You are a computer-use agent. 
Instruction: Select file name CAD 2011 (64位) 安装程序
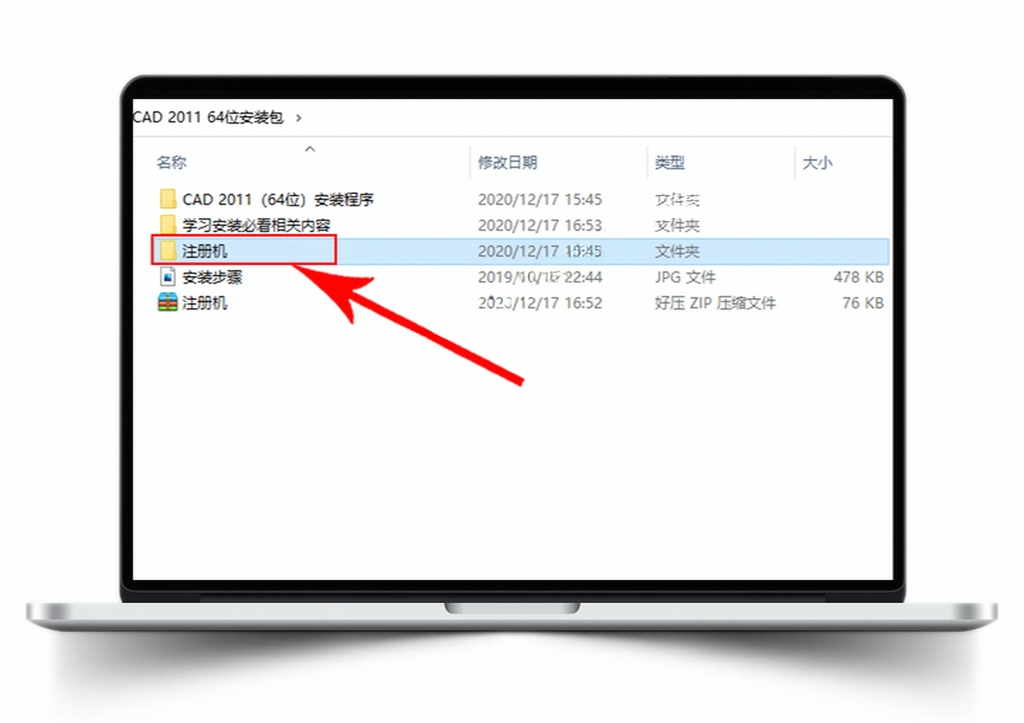[x=278, y=199]
